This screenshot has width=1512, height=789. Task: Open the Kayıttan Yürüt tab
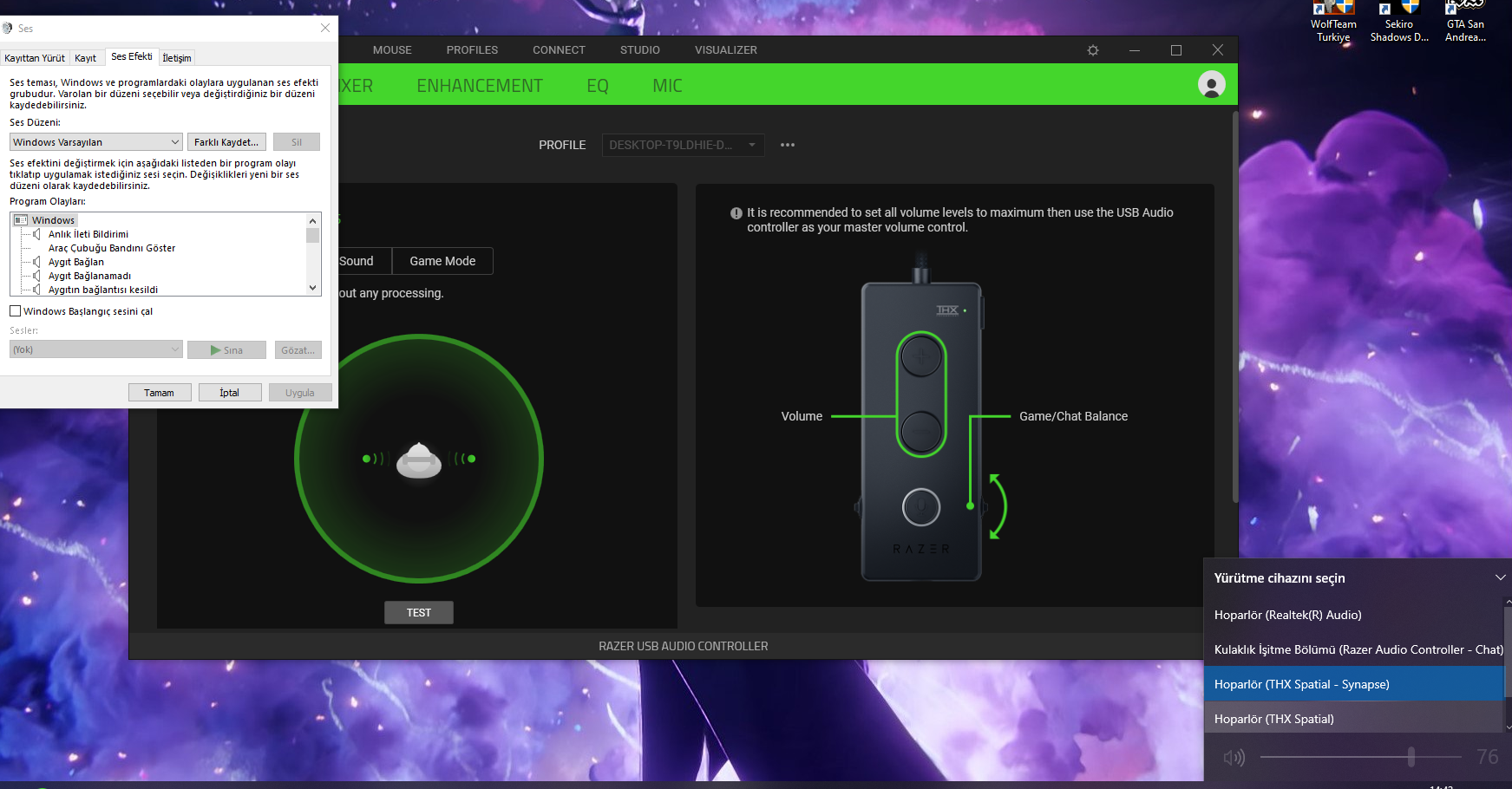(x=35, y=58)
